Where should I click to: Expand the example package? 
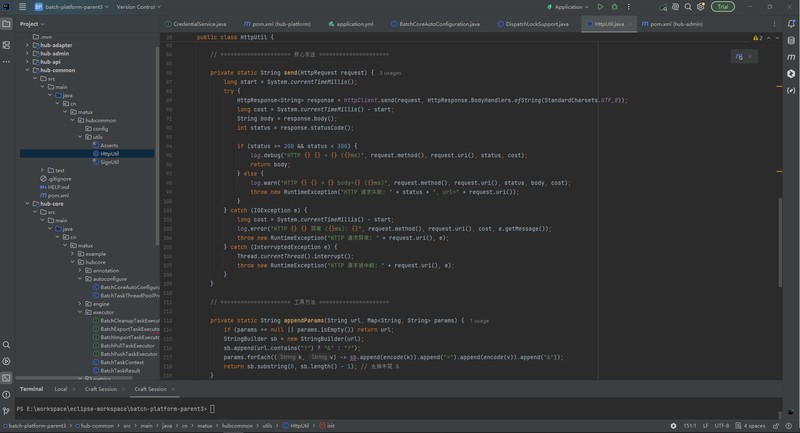tap(72, 254)
